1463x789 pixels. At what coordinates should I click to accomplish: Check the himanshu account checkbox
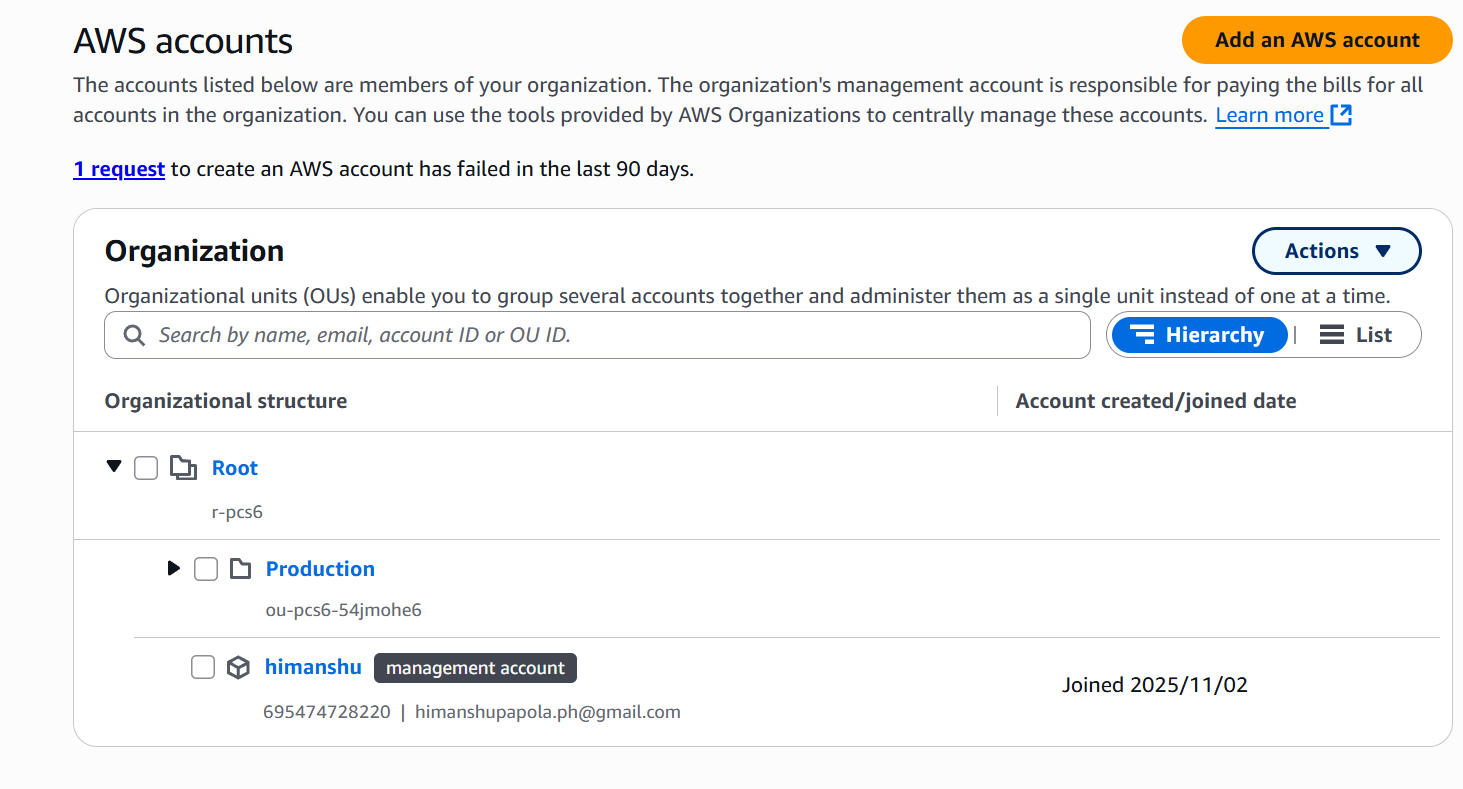tap(203, 667)
